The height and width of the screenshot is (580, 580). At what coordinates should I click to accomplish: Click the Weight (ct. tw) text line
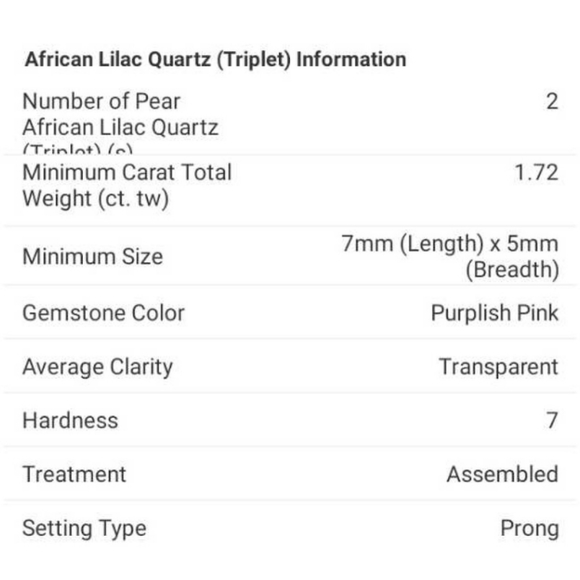pos(96,199)
